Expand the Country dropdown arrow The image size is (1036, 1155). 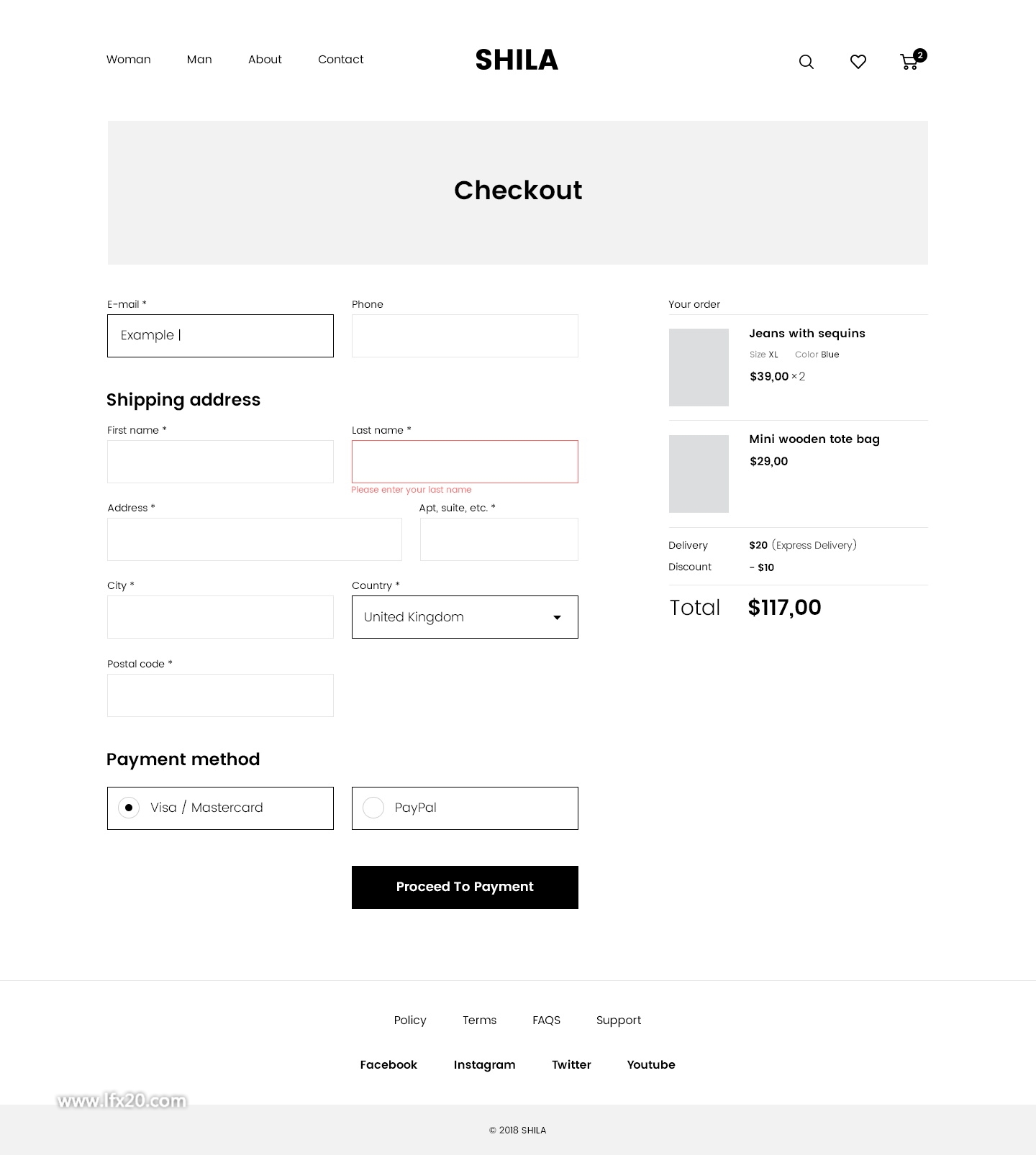557,618
